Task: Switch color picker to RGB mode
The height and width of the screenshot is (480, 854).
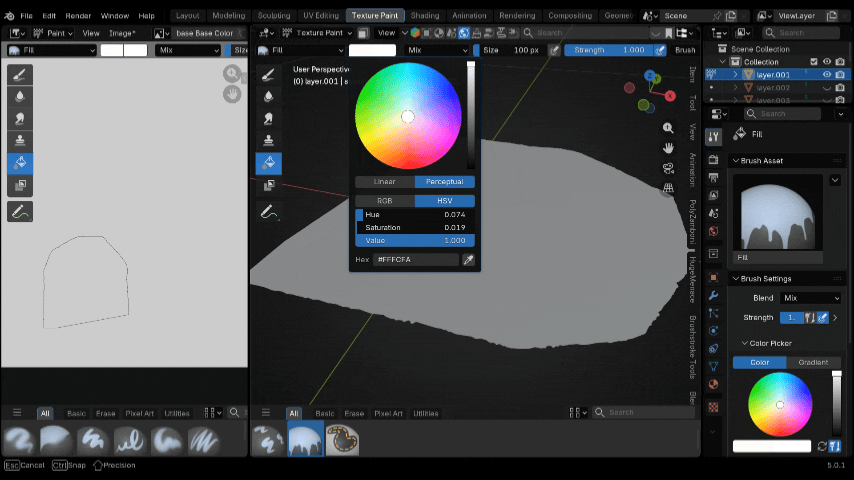Action: [x=385, y=201]
